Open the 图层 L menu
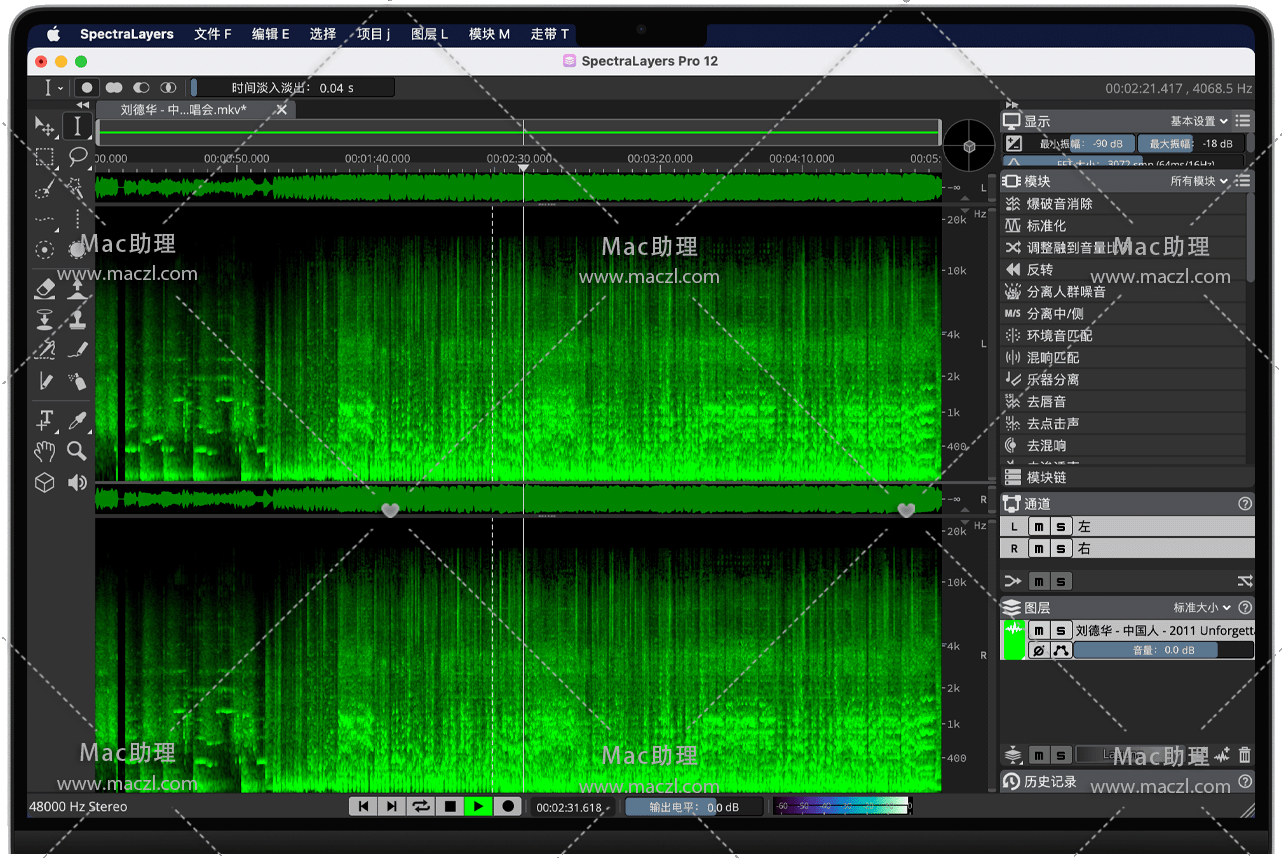Screen dimensions: 1282x858 [x=429, y=34]
